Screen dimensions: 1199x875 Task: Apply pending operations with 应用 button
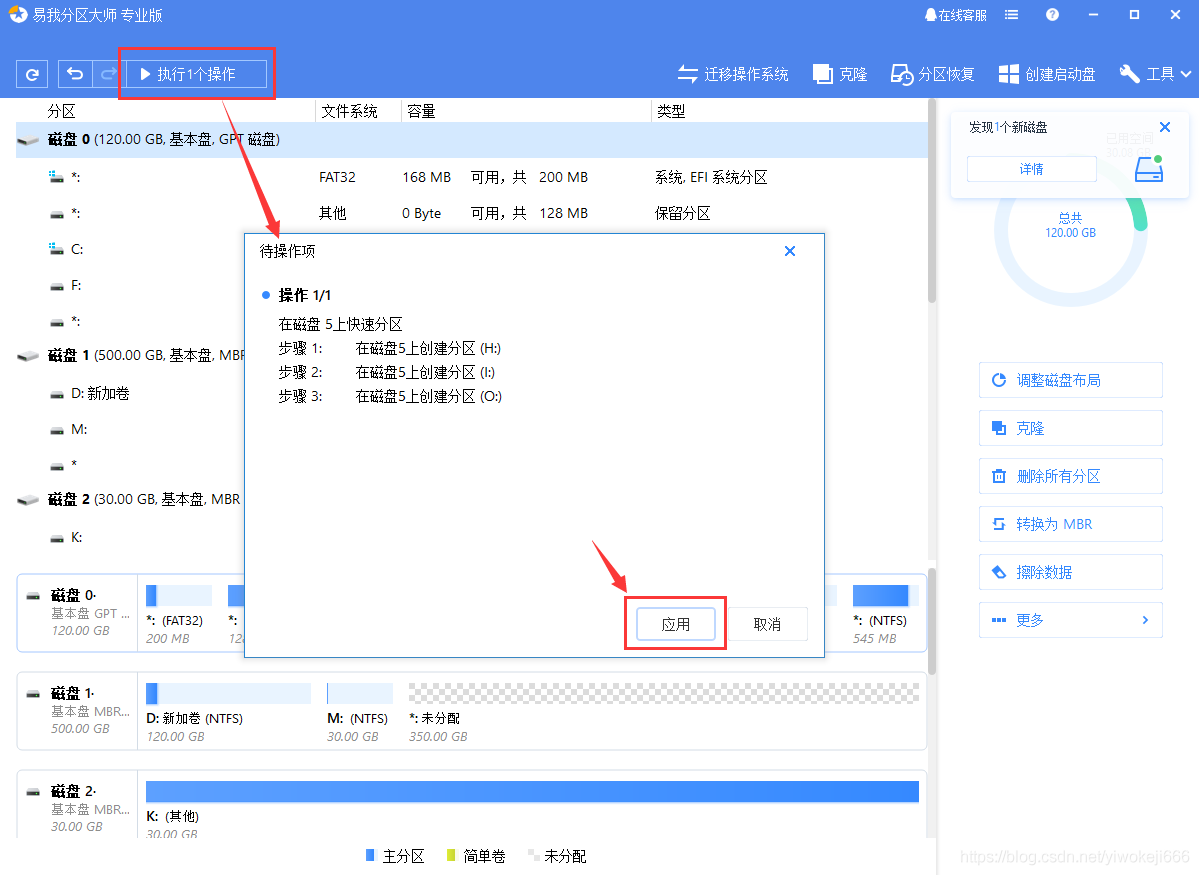676,623
